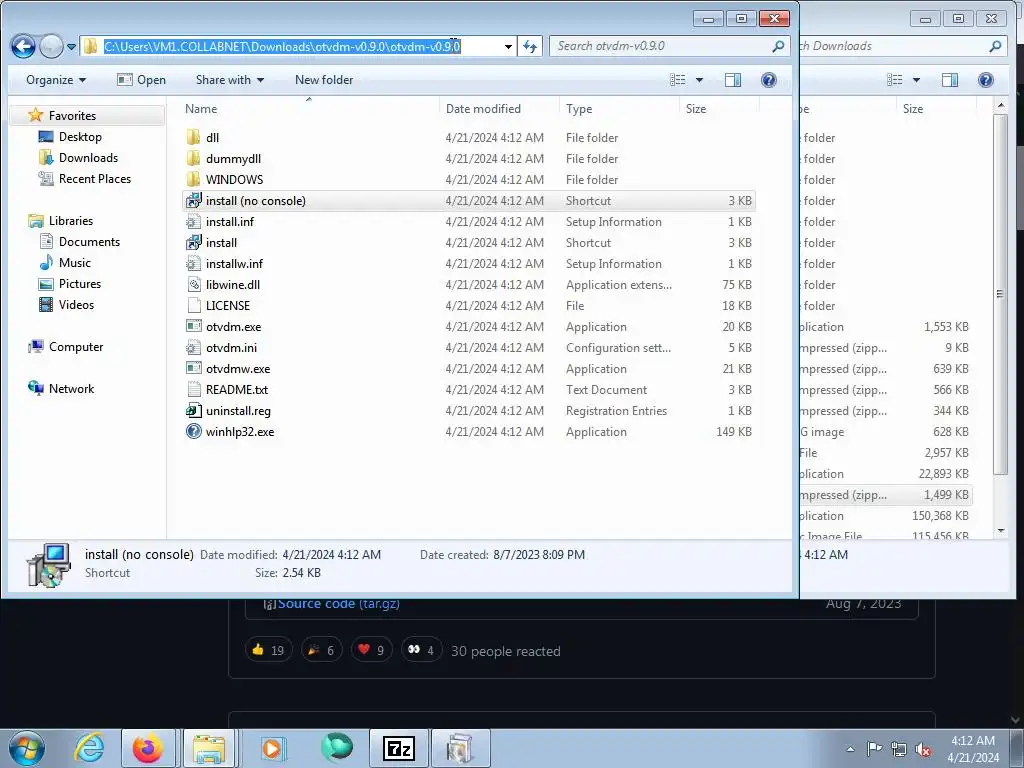Open the Videos library
1024x768 pixels.
76,304
